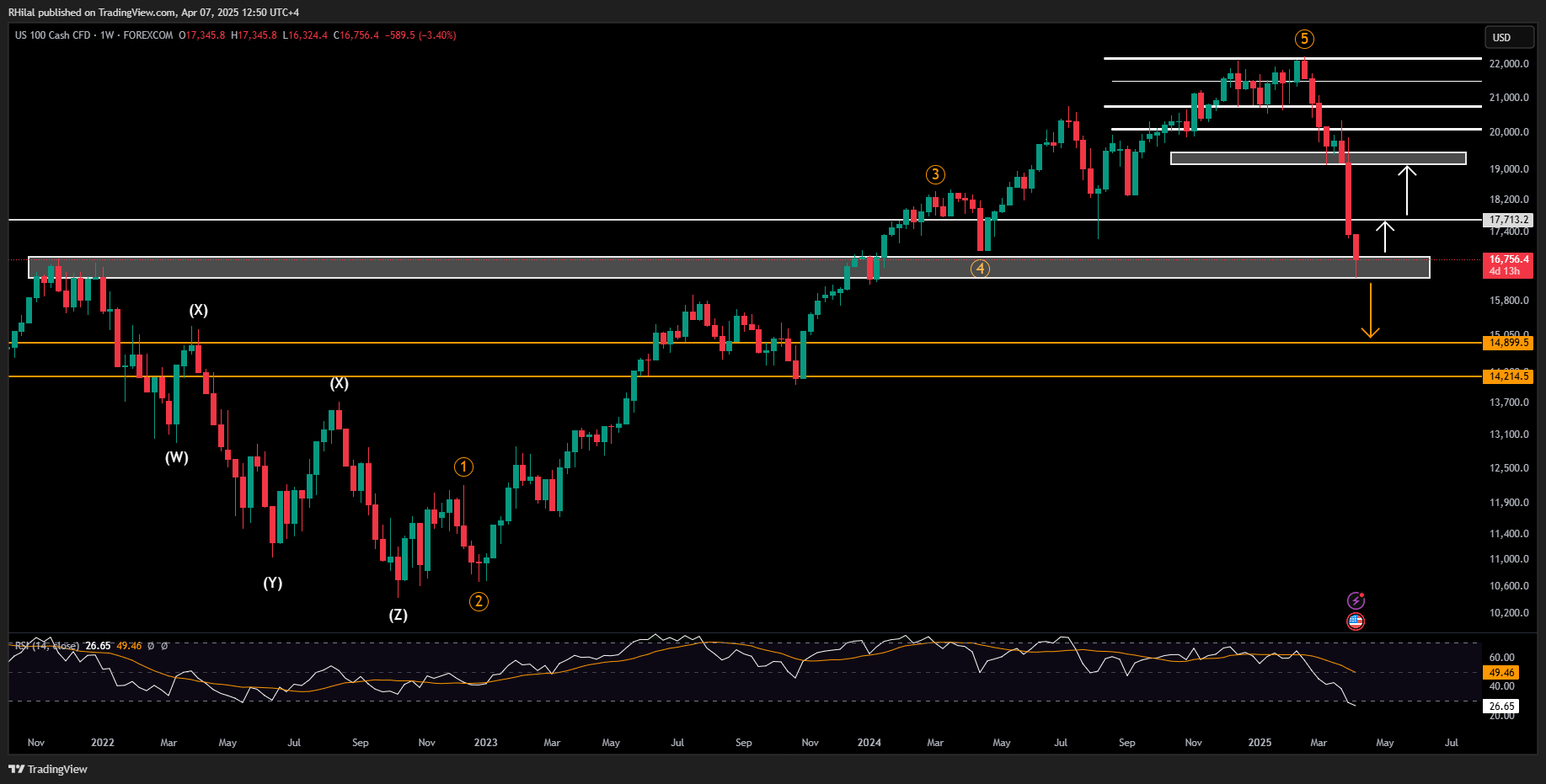Click the 2023 label on time axis
The height and width of the screenshot is (784, 1546).
485,743
